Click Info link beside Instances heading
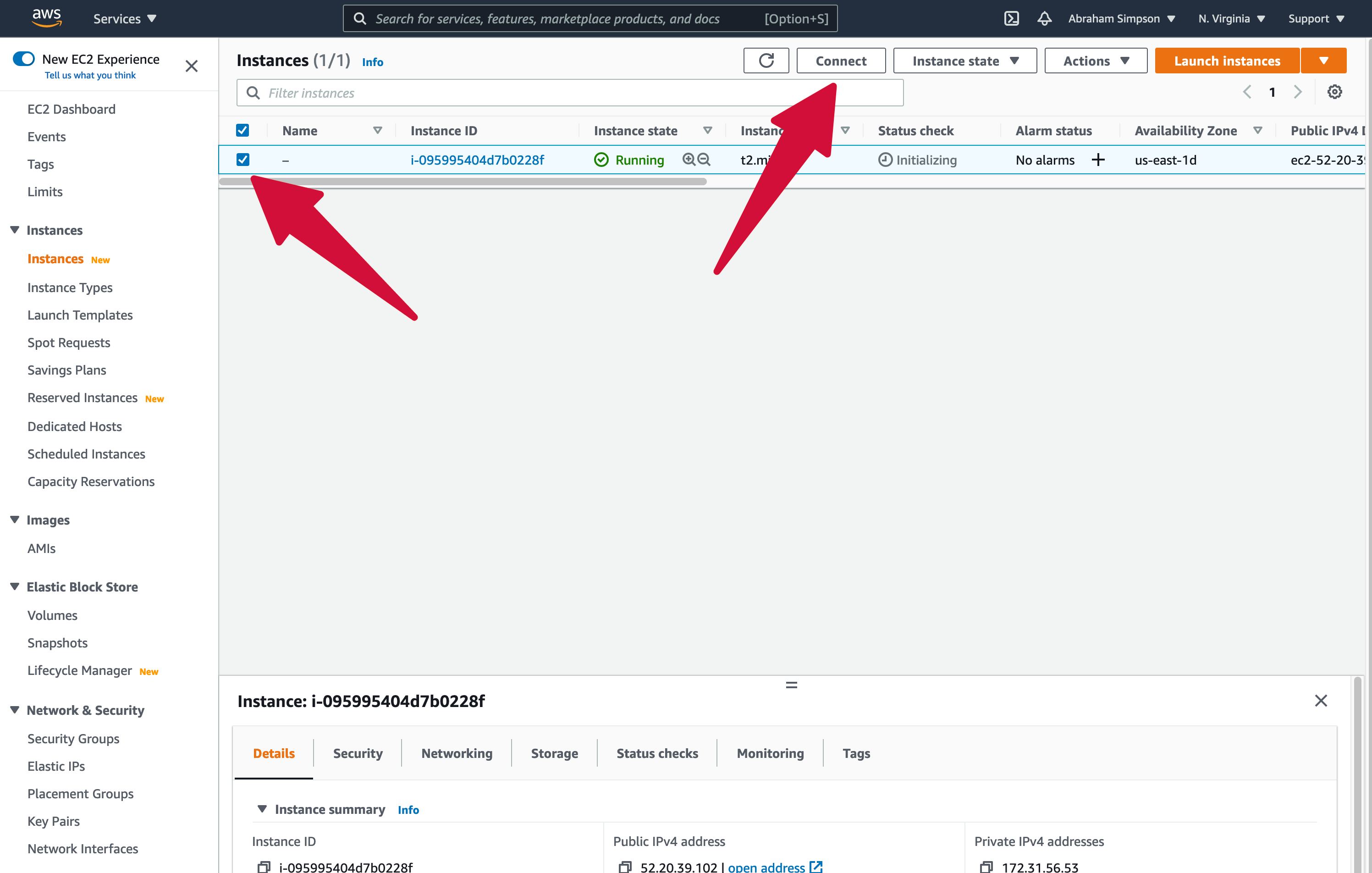Screen dimensions: 1372x873 (x=373, y=61)
